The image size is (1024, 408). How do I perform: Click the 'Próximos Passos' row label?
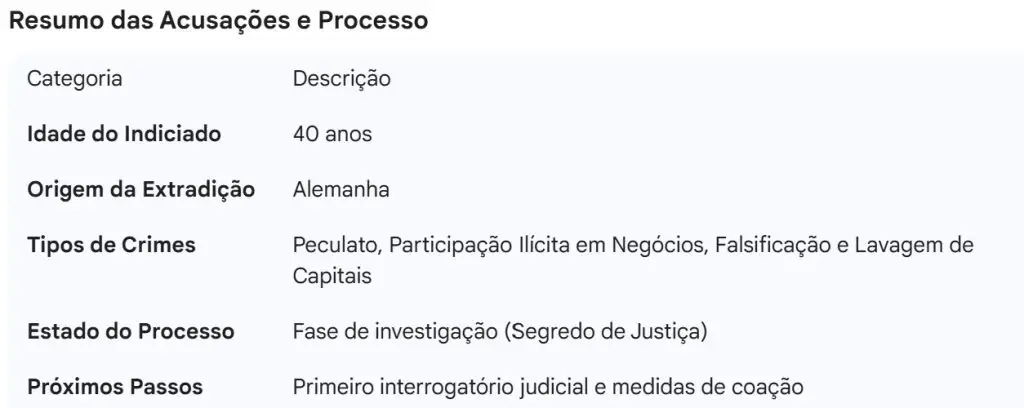point(115,387)
